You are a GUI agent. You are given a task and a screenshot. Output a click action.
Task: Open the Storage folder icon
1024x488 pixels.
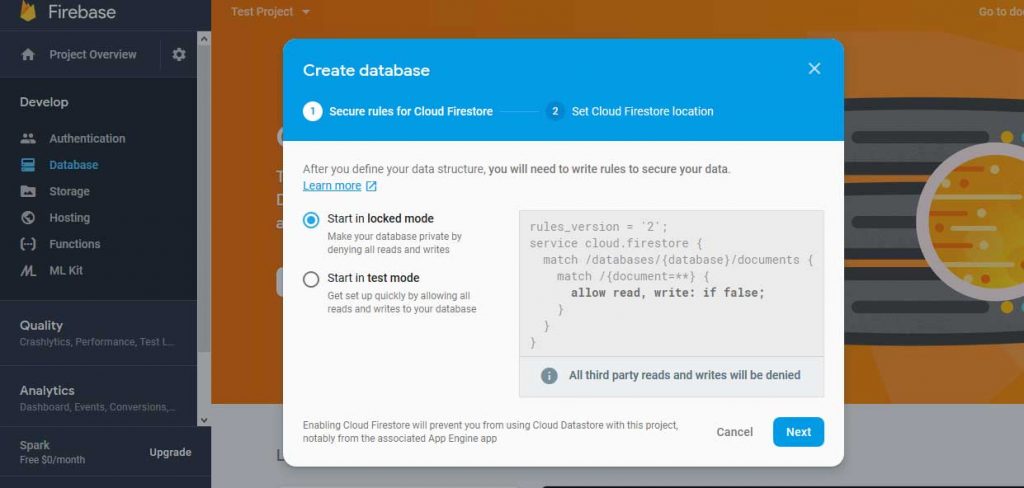28,191
